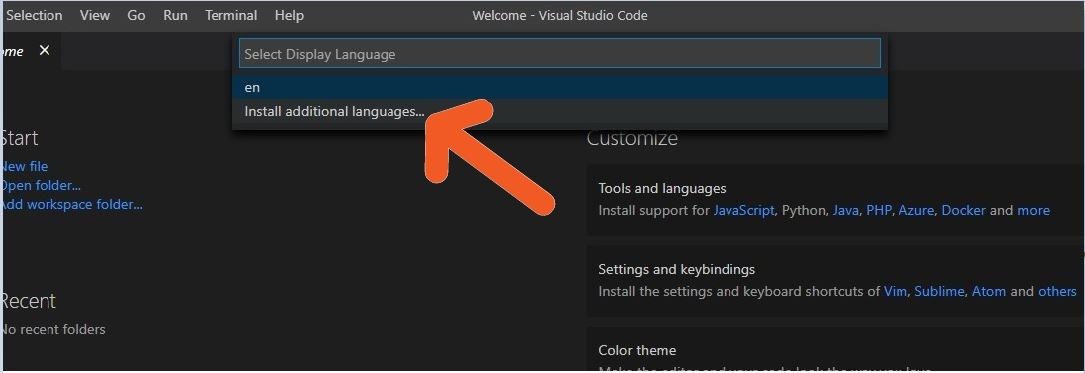
Task: Click the Settings and keybindings heading
Action: 676,269
